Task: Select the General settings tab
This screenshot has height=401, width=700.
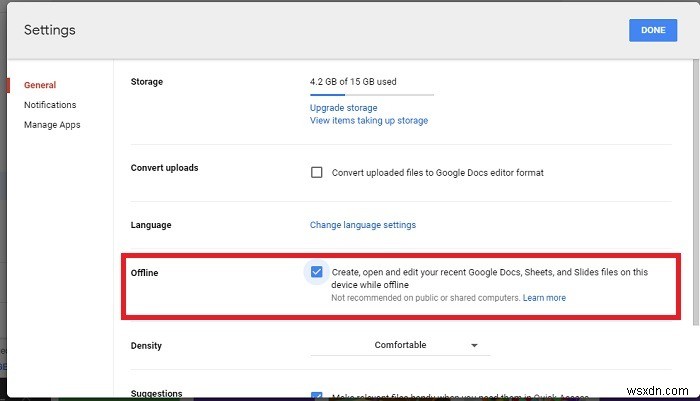Action: click(40, 85)
